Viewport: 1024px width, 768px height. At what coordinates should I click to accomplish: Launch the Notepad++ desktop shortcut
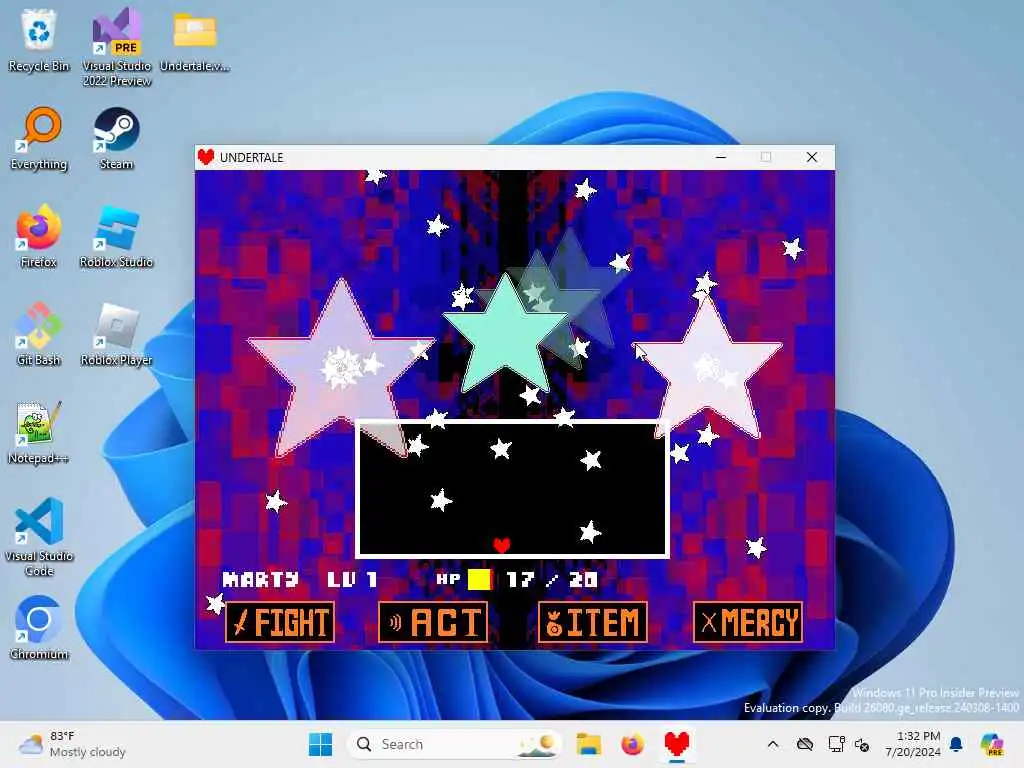(39, 432)
